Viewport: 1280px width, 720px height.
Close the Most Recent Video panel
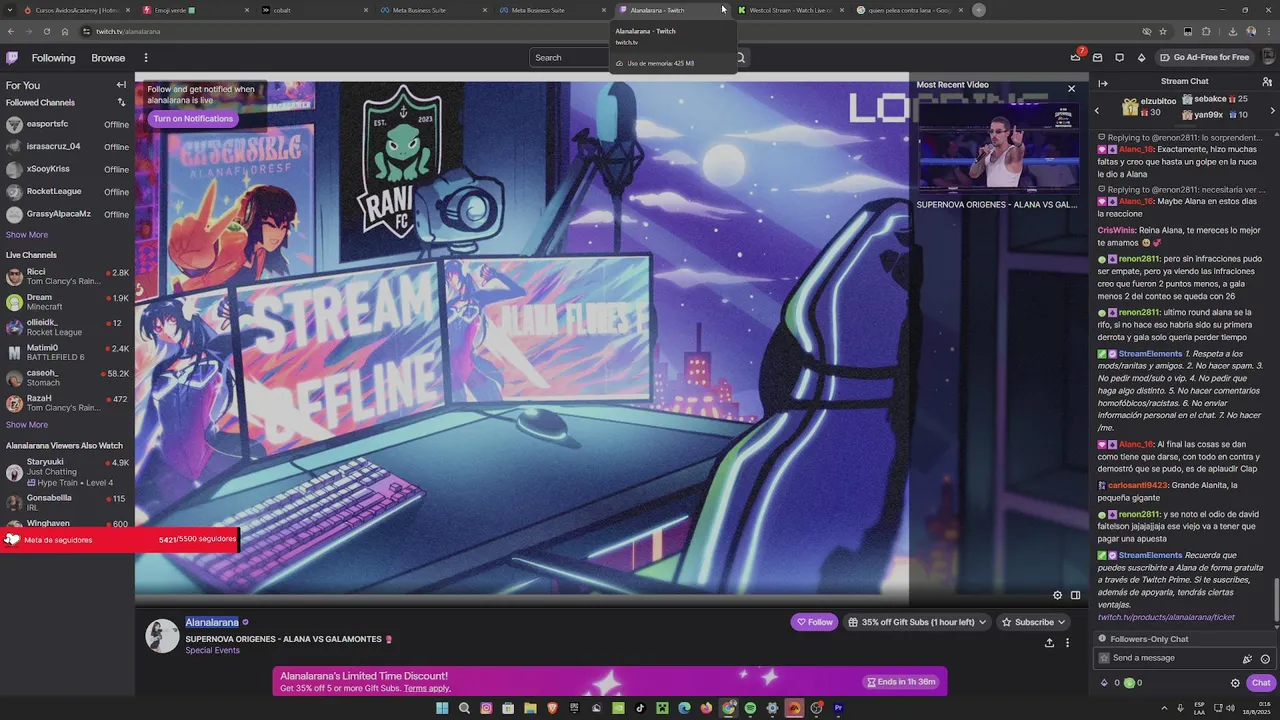click(1071, 88)
